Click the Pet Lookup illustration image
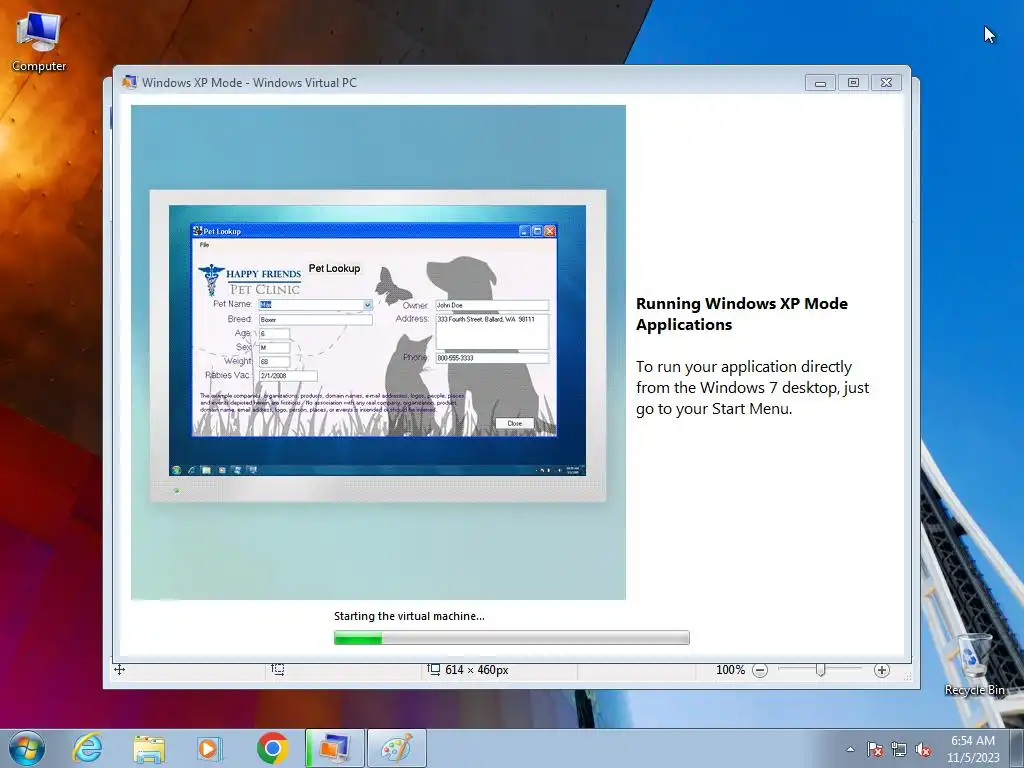Viewport: 1024px width, 768px height. (378, 353)
